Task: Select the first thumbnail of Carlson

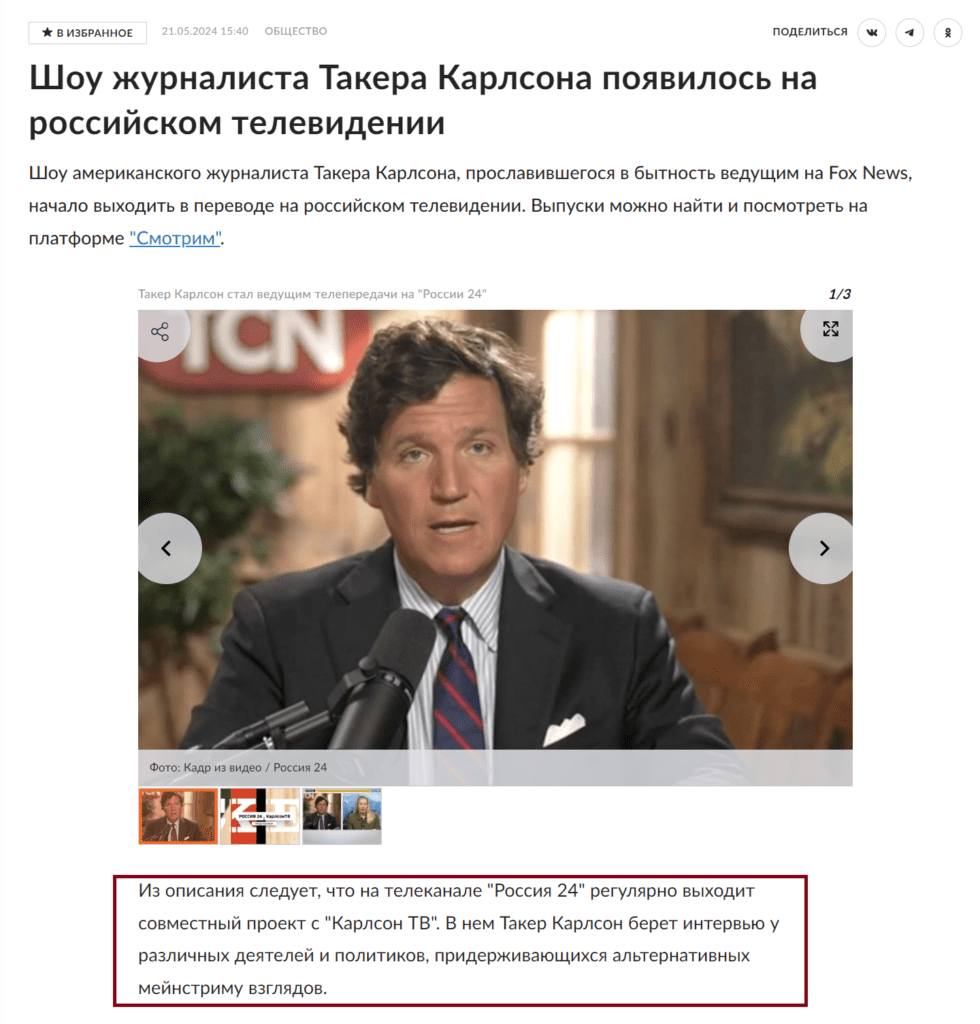Action: click(x=178, y=816)
